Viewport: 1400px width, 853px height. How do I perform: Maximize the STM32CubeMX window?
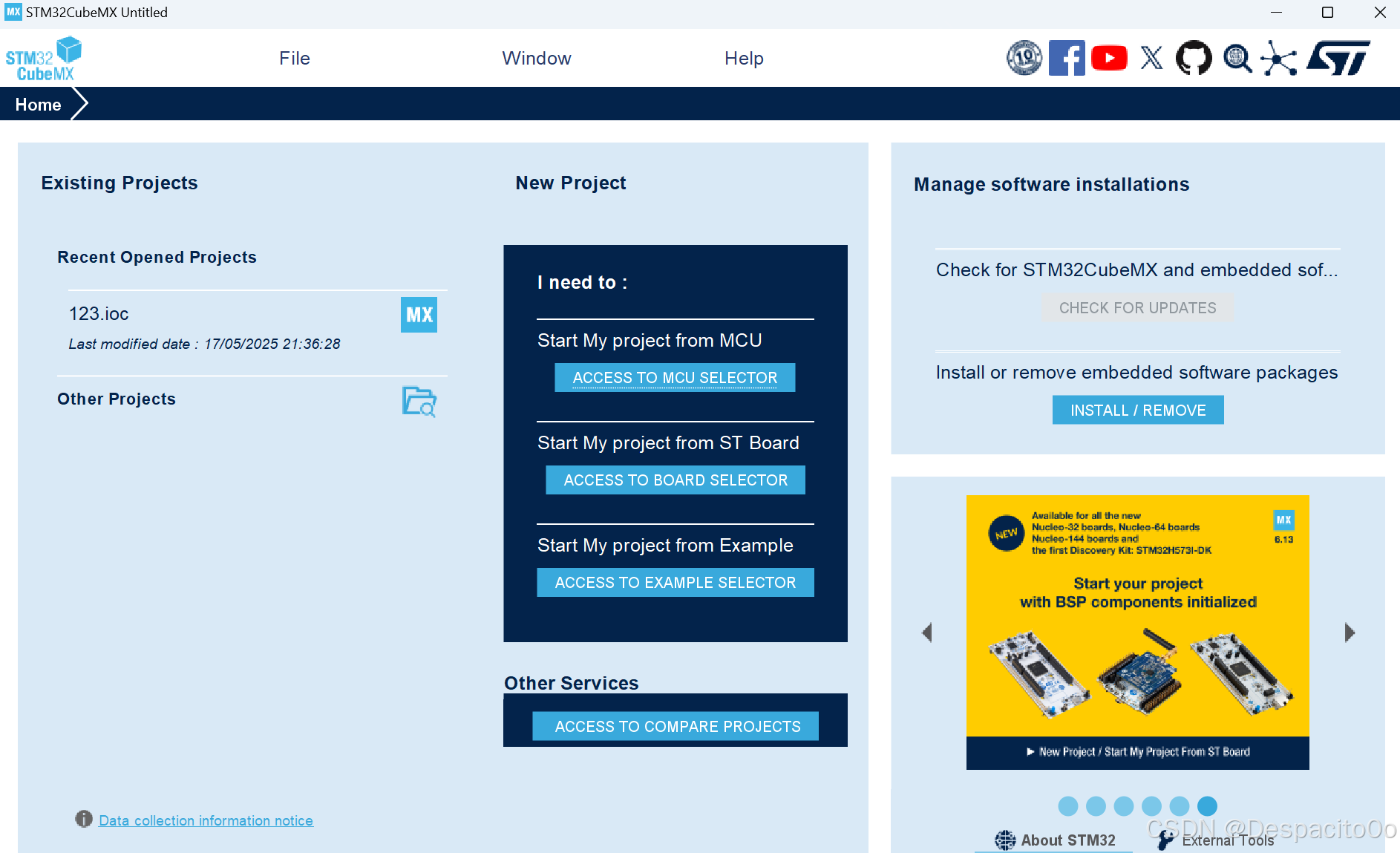click(1327, 13)
